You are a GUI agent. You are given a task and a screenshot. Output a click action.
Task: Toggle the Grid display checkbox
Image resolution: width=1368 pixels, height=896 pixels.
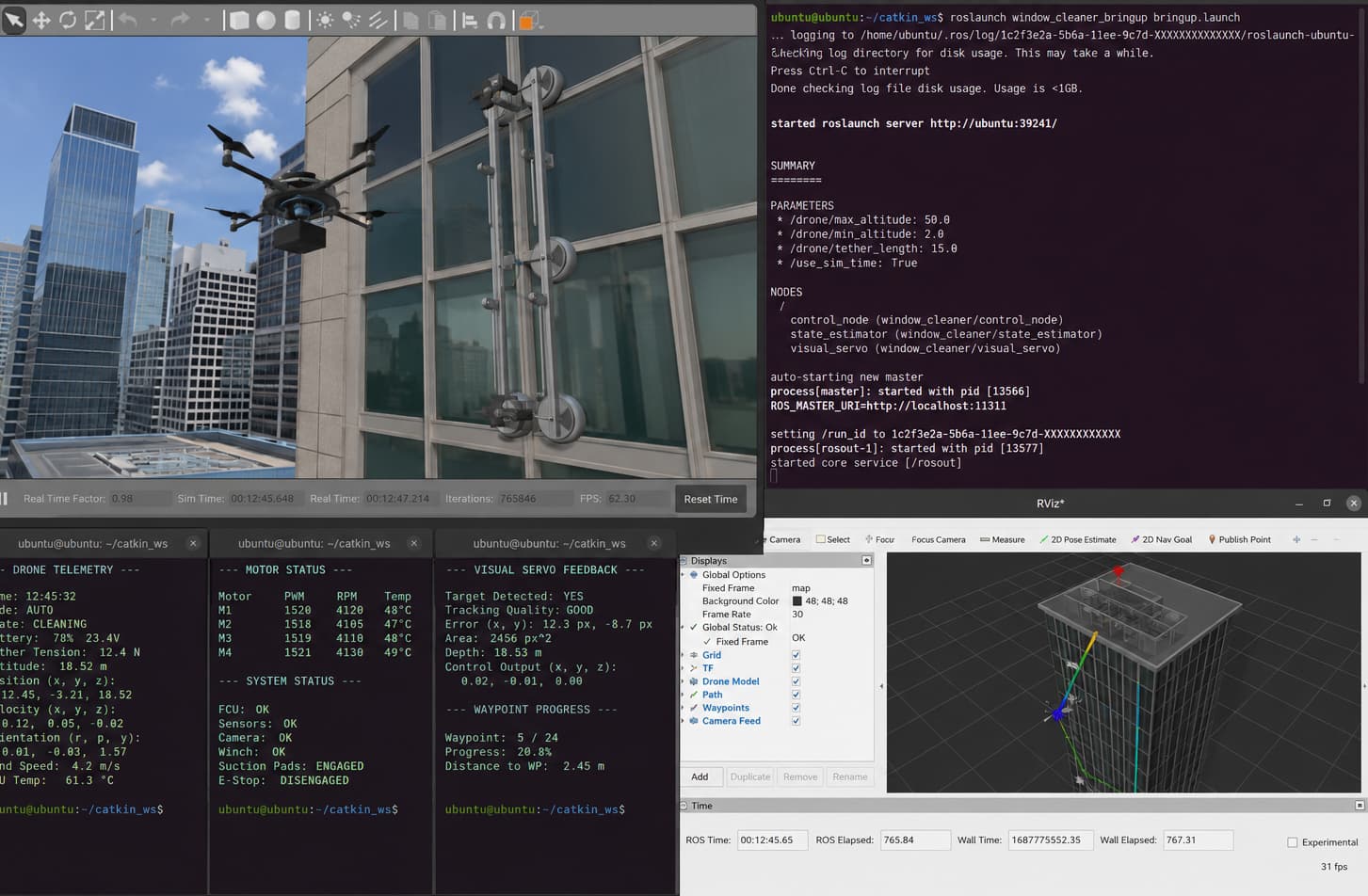[796, 655]
